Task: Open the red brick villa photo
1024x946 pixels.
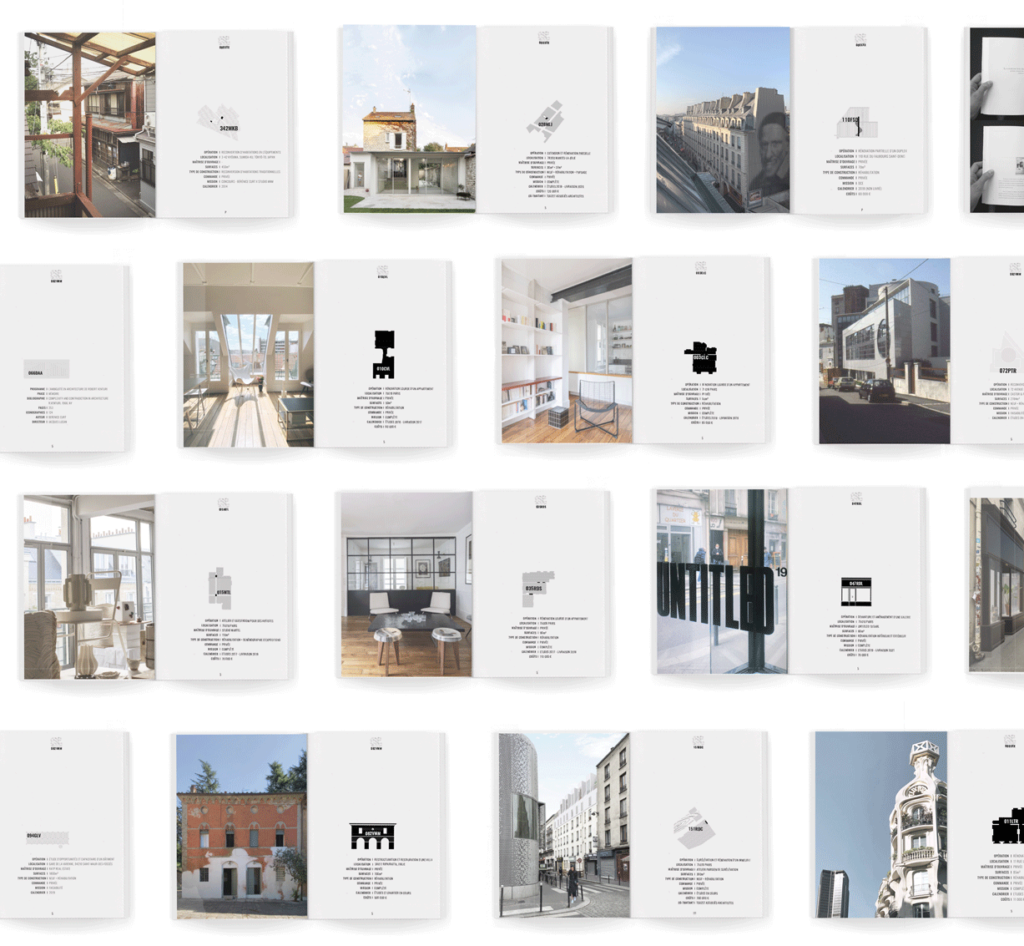Action: [242, 826]
